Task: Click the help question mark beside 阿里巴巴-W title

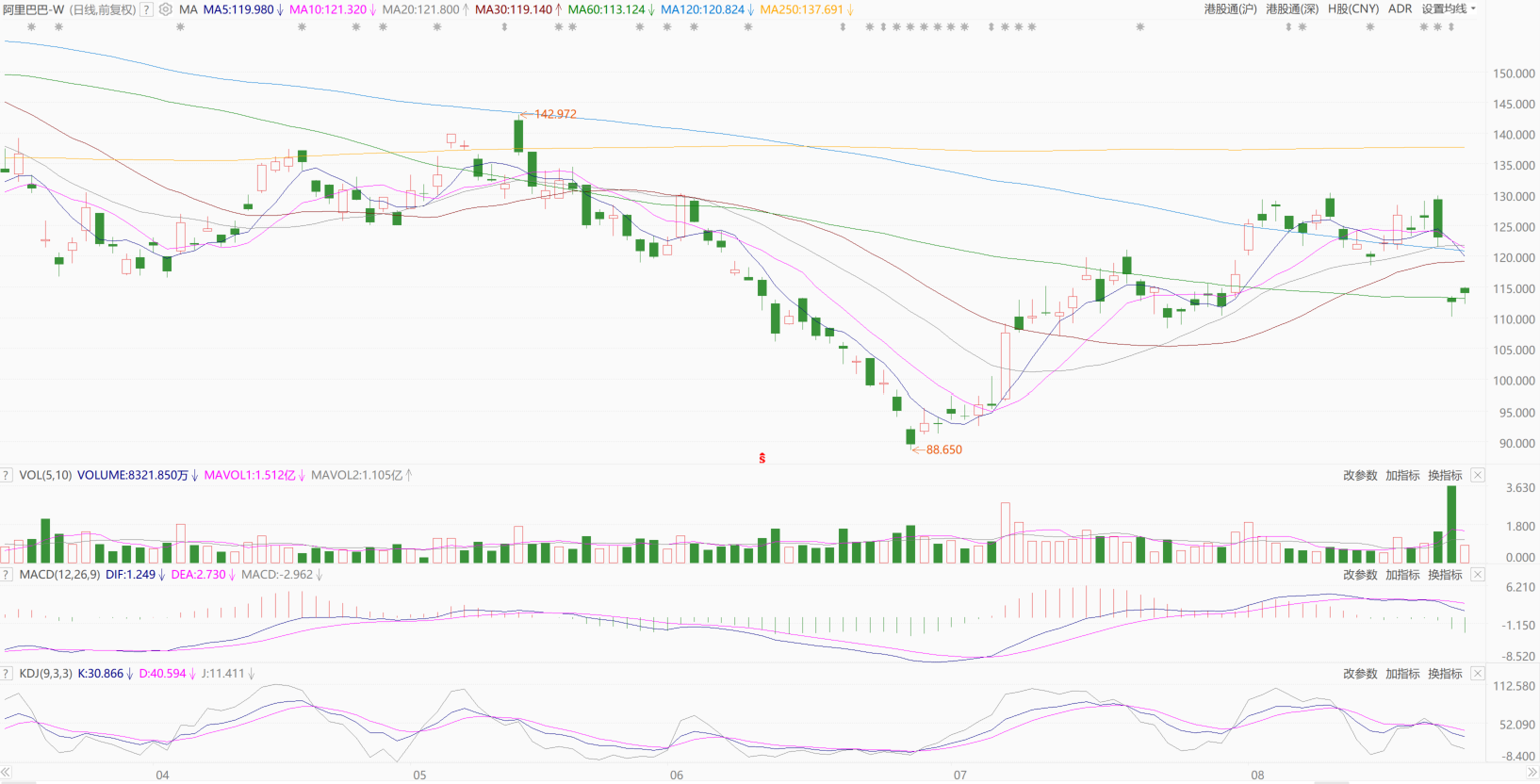Action: coord(146,9)
